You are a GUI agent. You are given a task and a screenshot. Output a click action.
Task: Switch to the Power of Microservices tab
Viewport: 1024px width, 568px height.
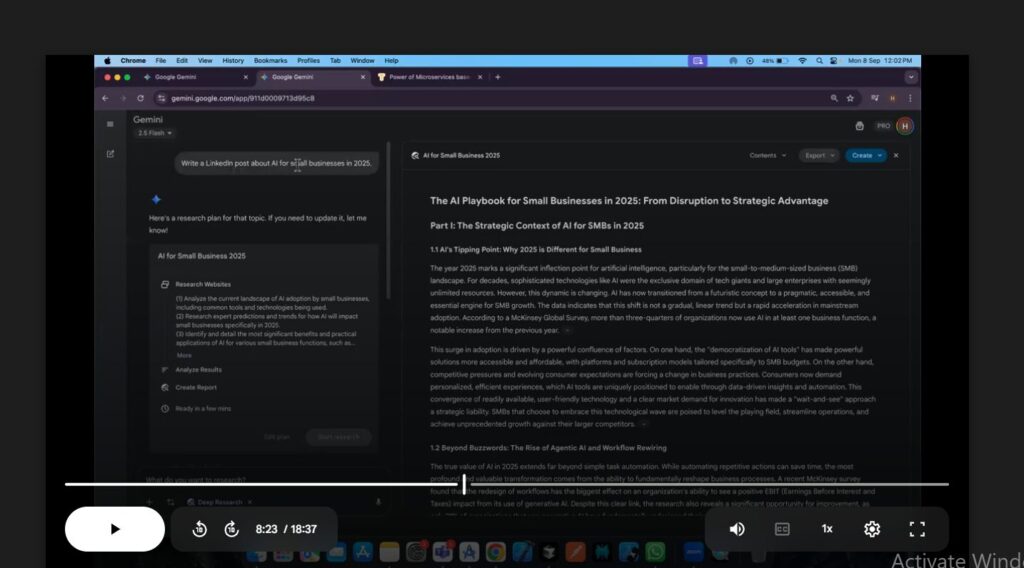428,77
